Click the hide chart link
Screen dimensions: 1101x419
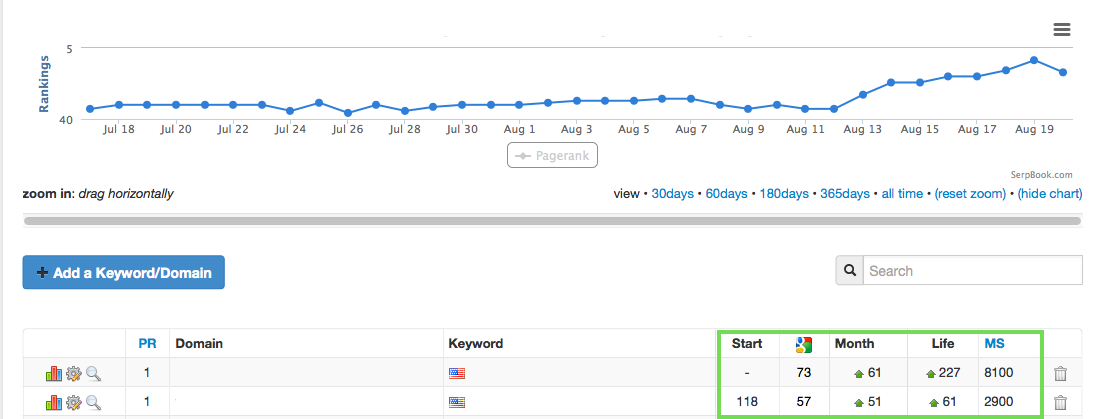1050,194
